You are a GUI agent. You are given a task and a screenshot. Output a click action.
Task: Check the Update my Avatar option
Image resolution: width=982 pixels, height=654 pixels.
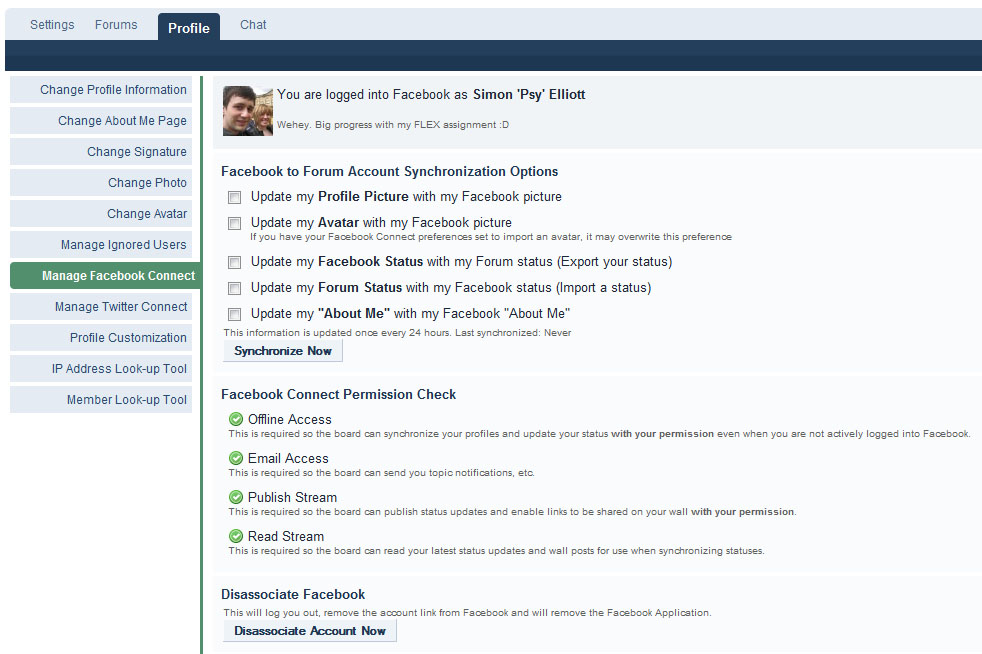click(234, 224)
